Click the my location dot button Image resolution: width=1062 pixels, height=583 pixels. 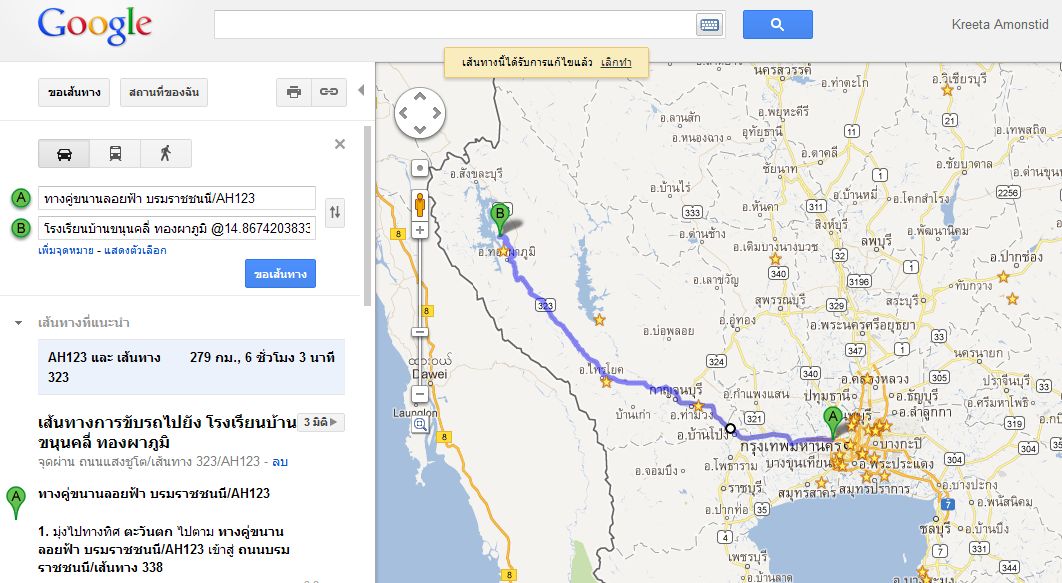[x=420, y=168]
